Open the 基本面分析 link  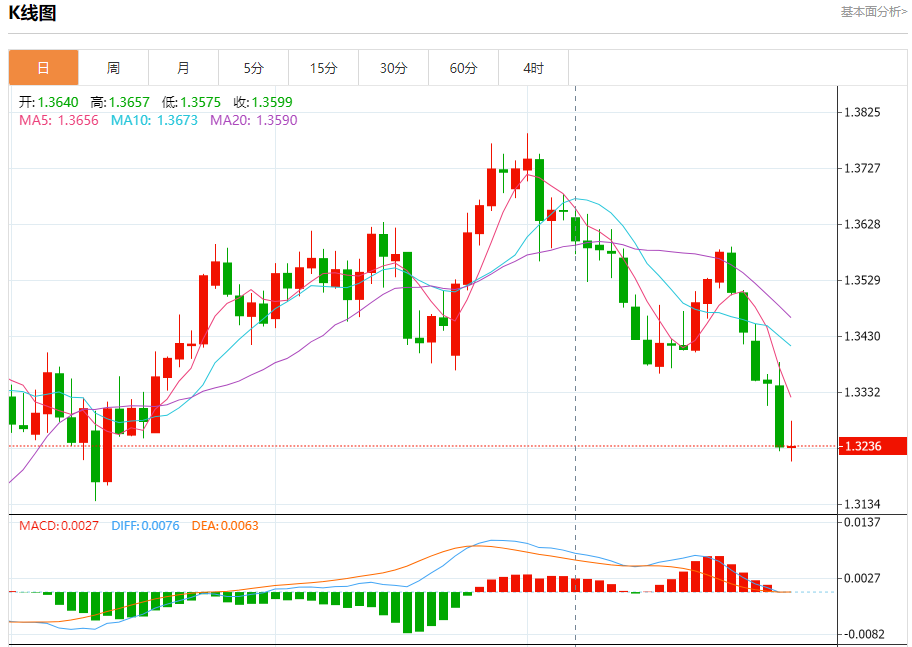(873, 12)
